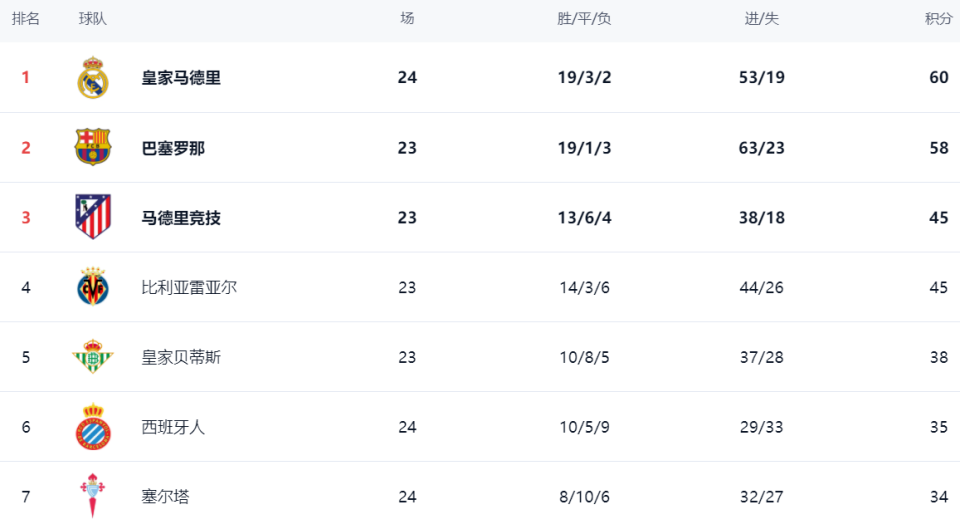Click the Celta Vigo club crest
The height and width of the screenshot is (529, 960).
point(93,495)
